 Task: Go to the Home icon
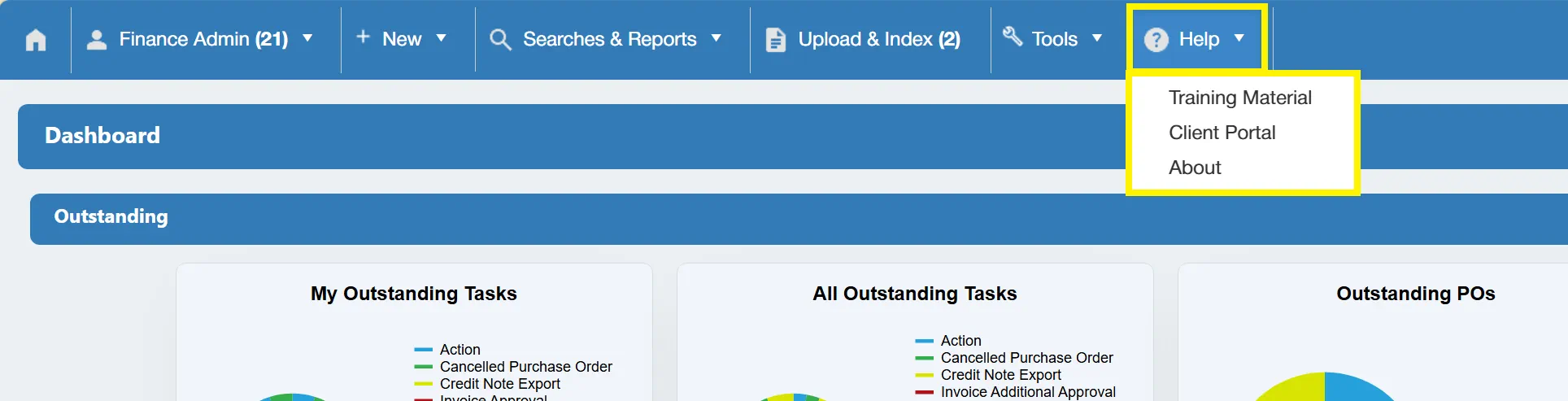pos(36,40)
